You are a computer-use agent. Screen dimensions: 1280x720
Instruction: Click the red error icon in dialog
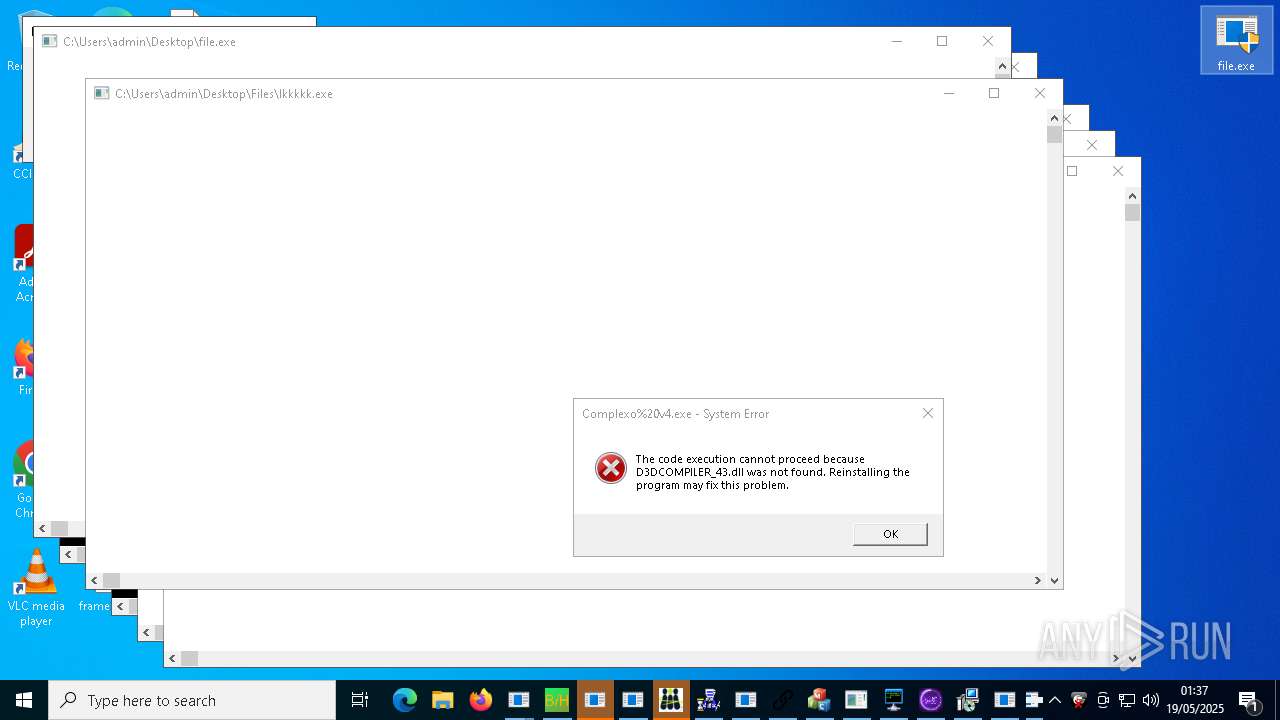click(611, 468)
